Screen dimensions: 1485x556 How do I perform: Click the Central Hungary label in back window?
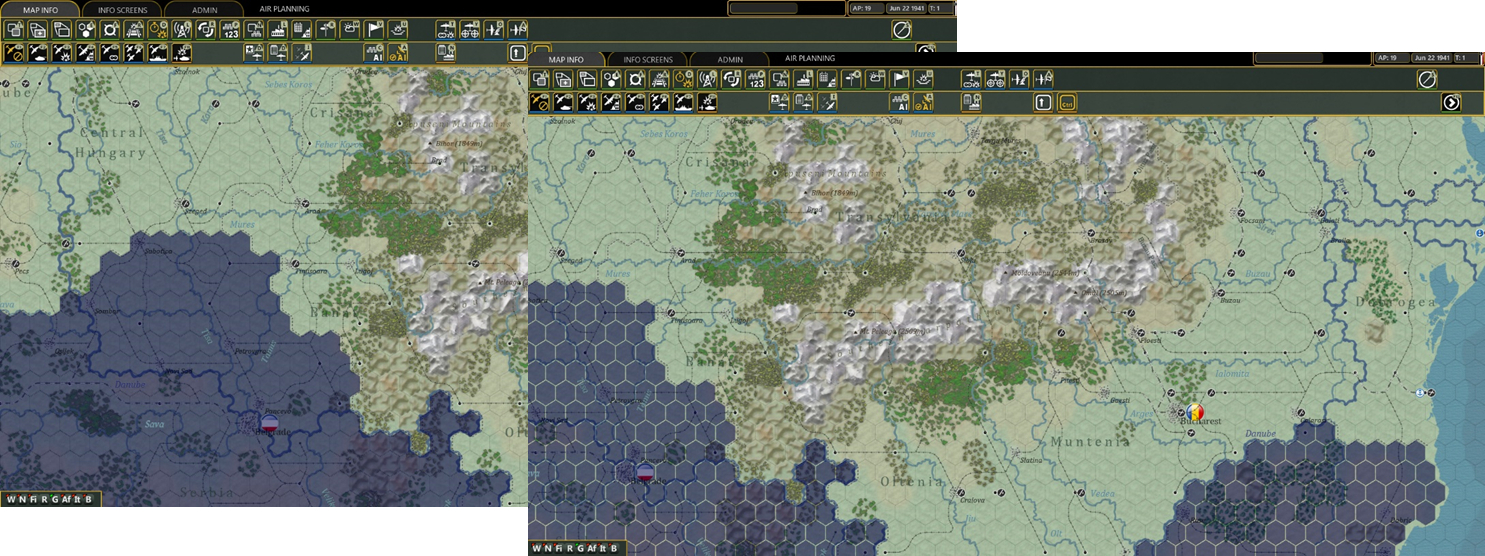click(110, 142)
